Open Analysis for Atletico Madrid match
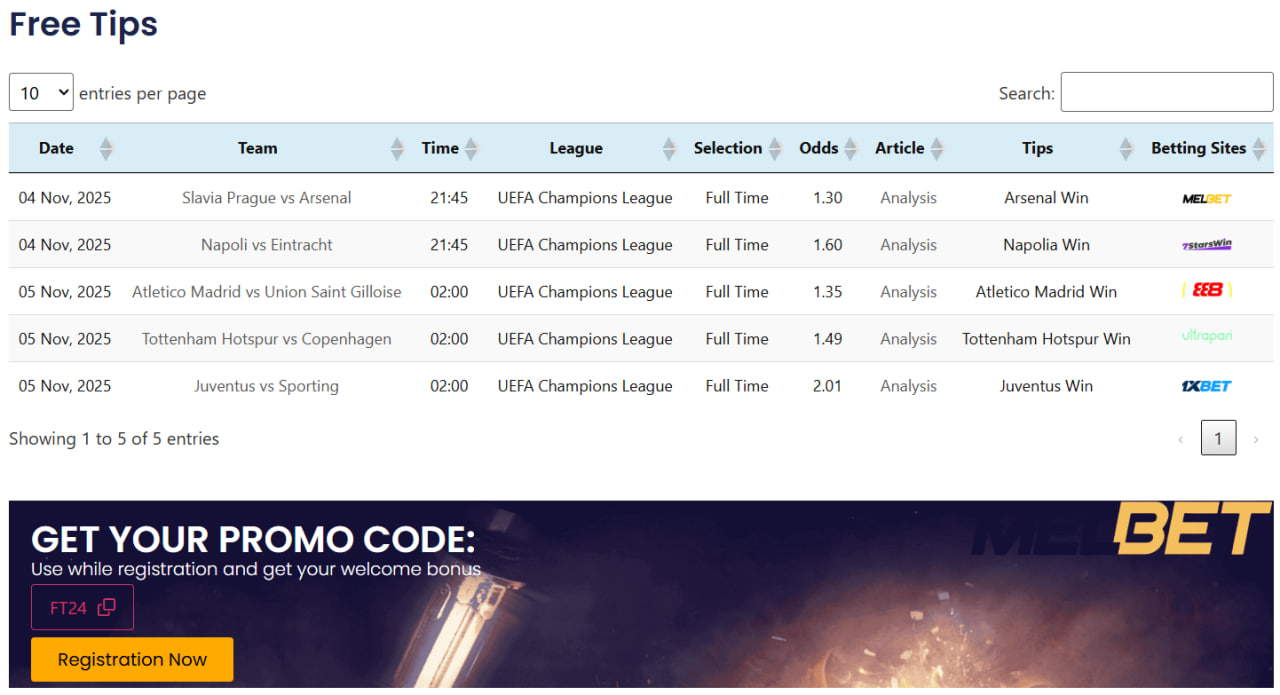1280x695 pixels. click(x=908, y=292)
